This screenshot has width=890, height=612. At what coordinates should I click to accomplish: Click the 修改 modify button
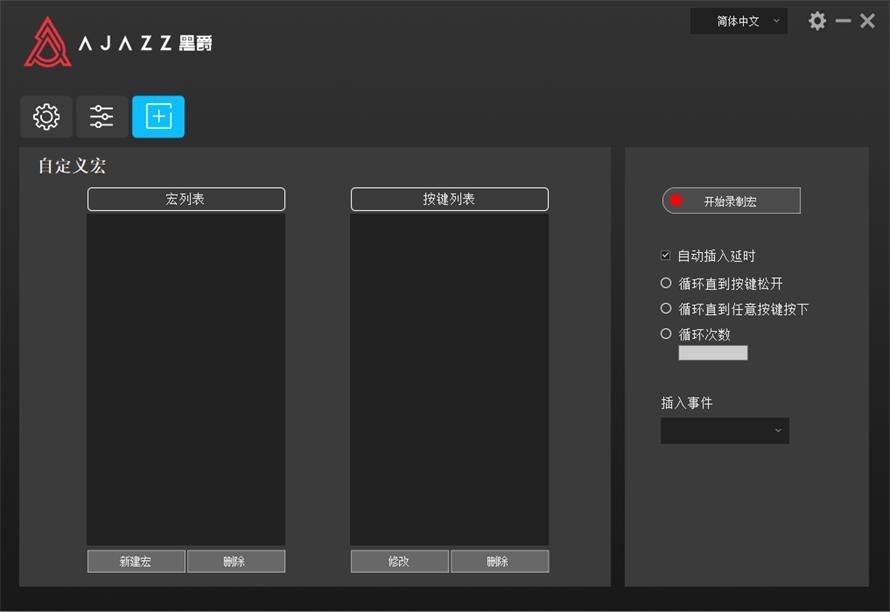coord(399,561)
